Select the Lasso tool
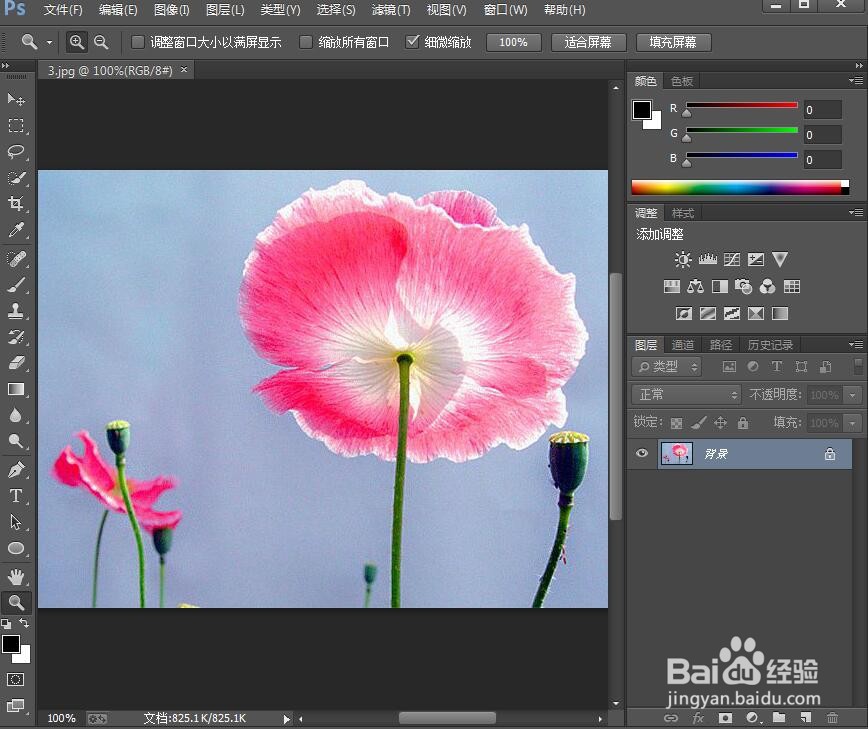868x729 pixels. pyautogui.click(x=16, y=152)
